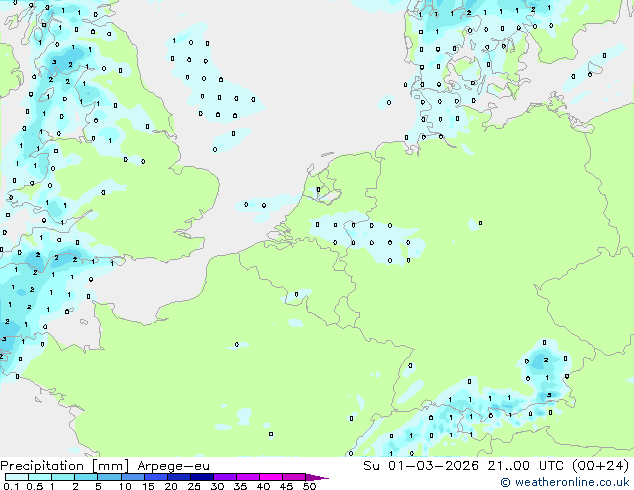Image resolution: width=634 pixels, height=490 pixels.
Task: Click the violet swatch between 35 and 40
Action: point(247,477)
